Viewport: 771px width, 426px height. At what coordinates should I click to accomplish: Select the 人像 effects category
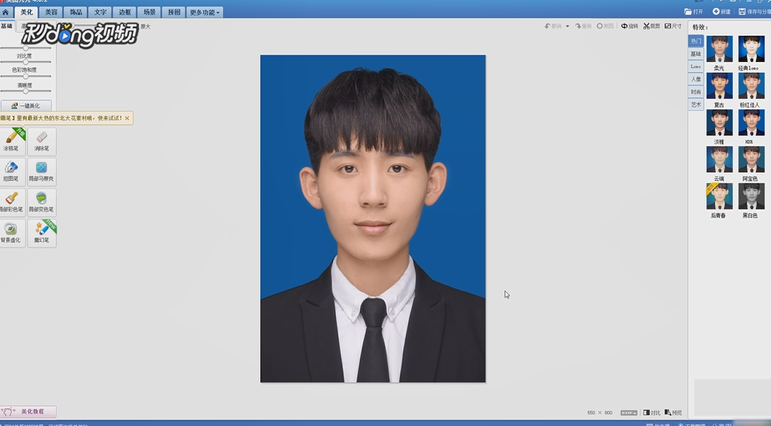696,79
